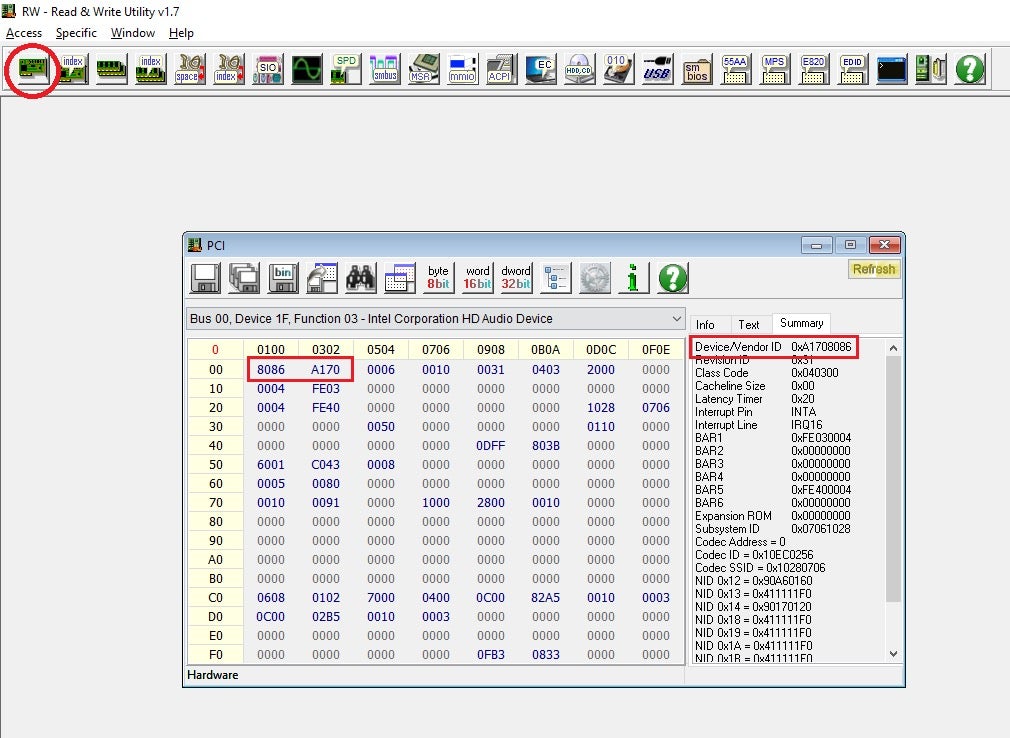Open the PCI access tool in the main toolbar
1010x738 pixels.
pyautogui.click(x=33, y=69)
